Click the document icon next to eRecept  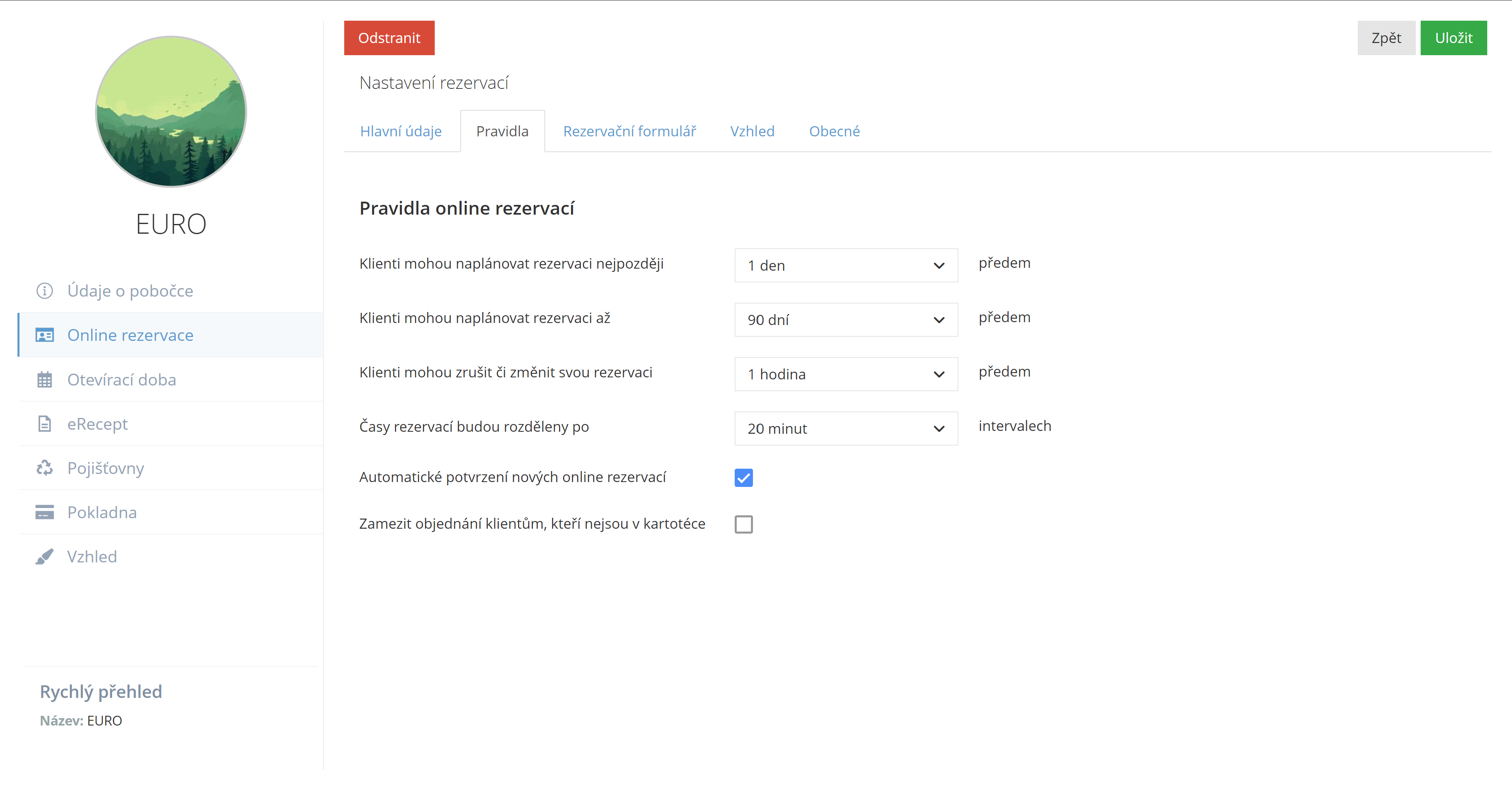click(x=45, y=424)
